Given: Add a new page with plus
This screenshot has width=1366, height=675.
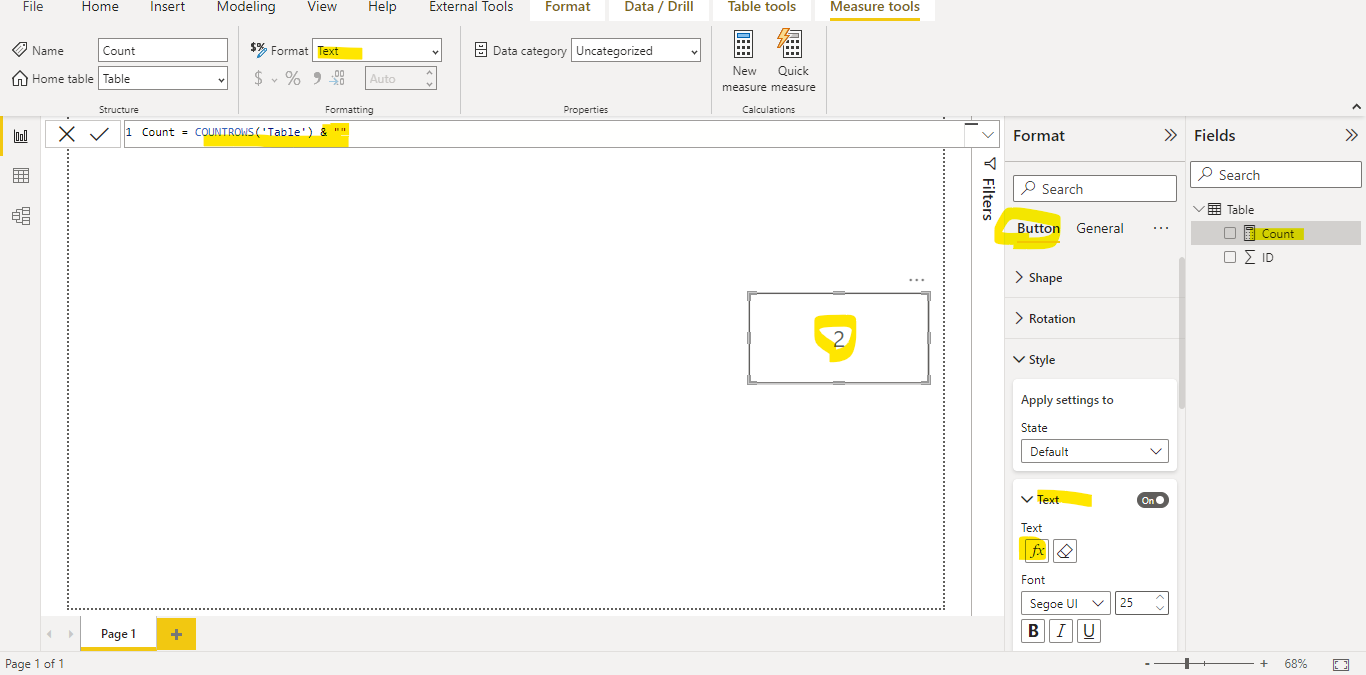Looking at the screenshot, I should click(176, 634).
